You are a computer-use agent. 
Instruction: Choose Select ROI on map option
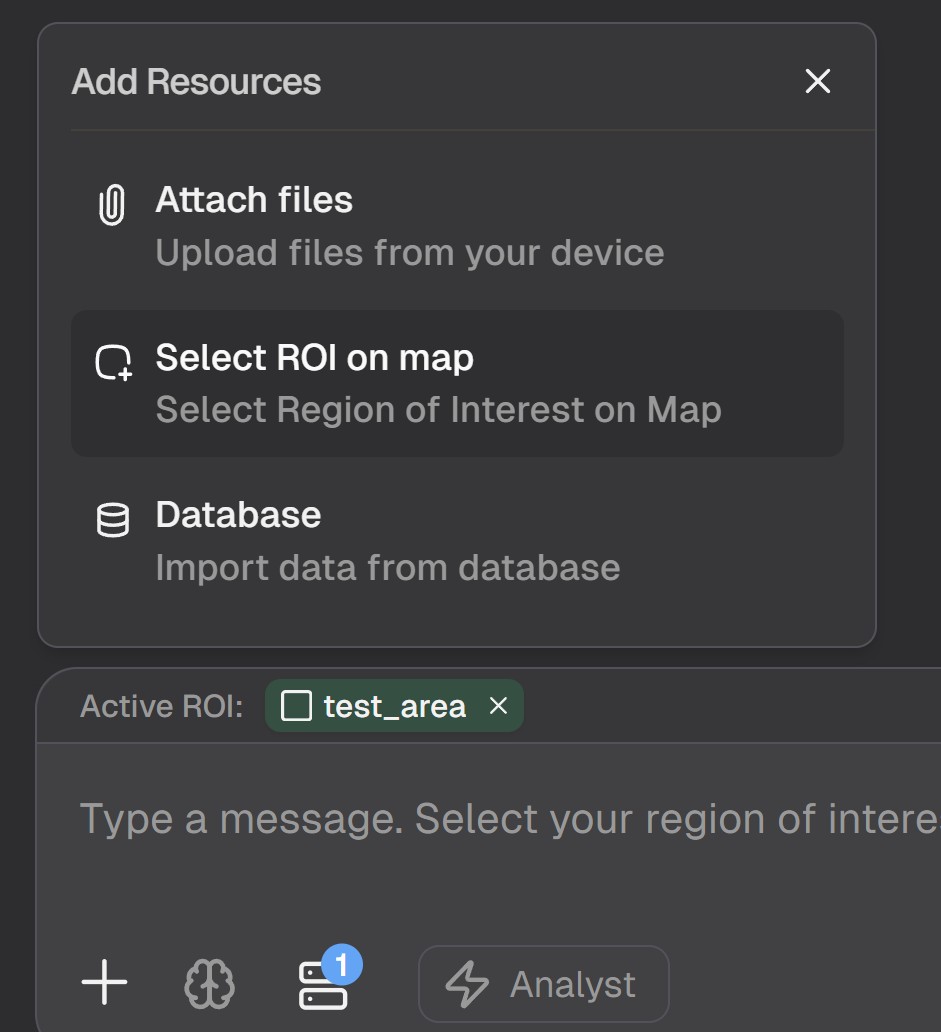click(x=457, y=384)
